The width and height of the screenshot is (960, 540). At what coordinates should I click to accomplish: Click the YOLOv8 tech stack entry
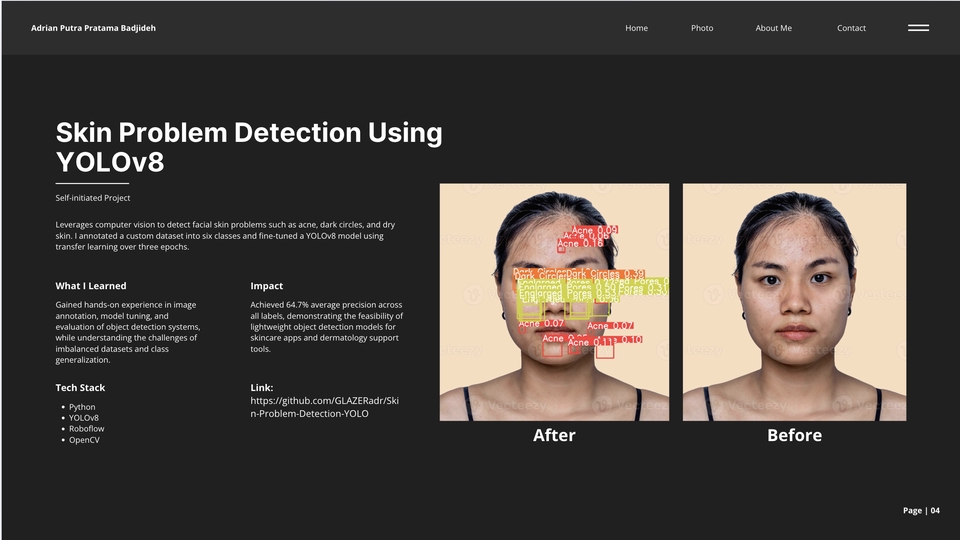click(x=84, y=418)
